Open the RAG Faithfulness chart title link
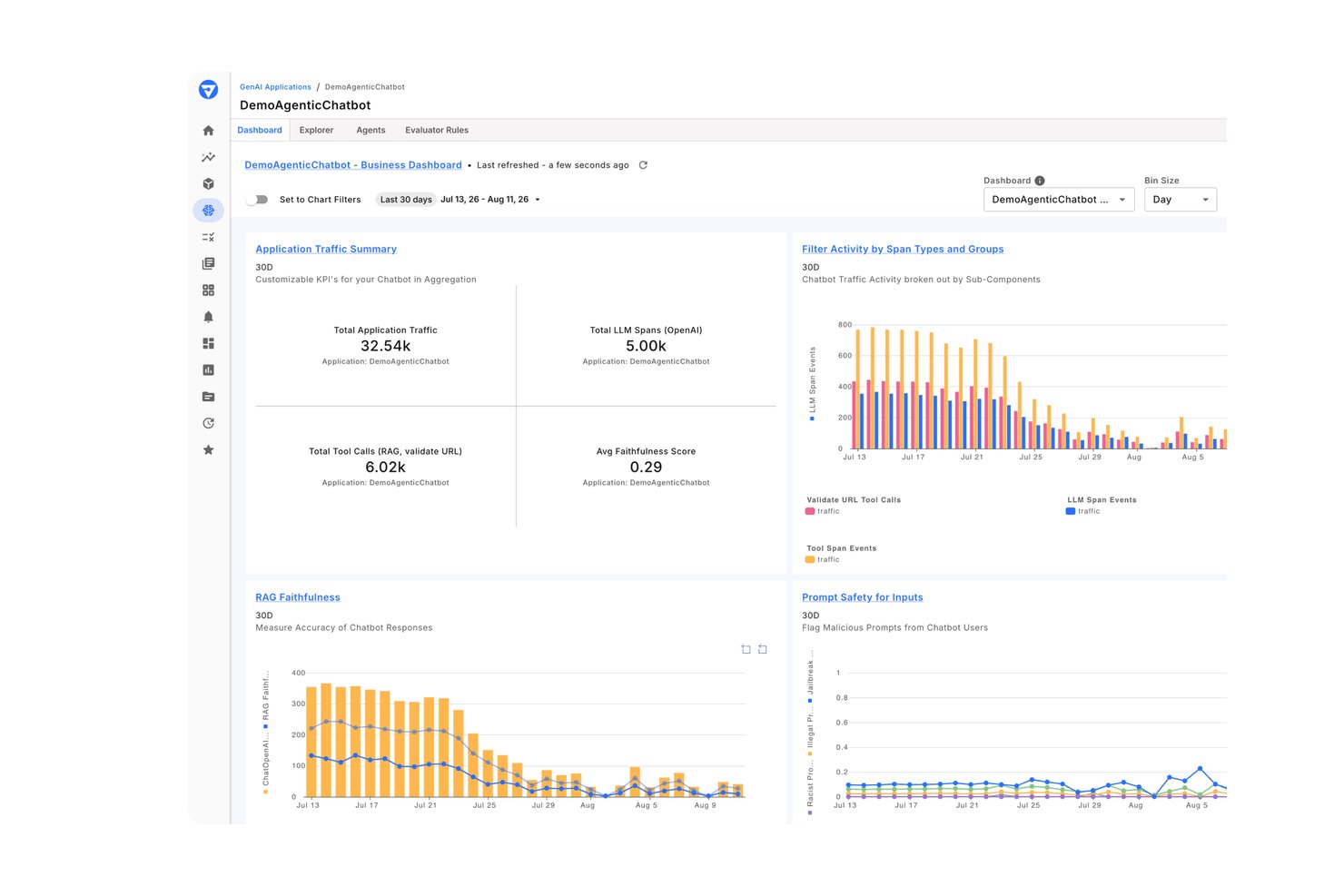This screenshot has height=896, width=1344. tap(298, 597)
